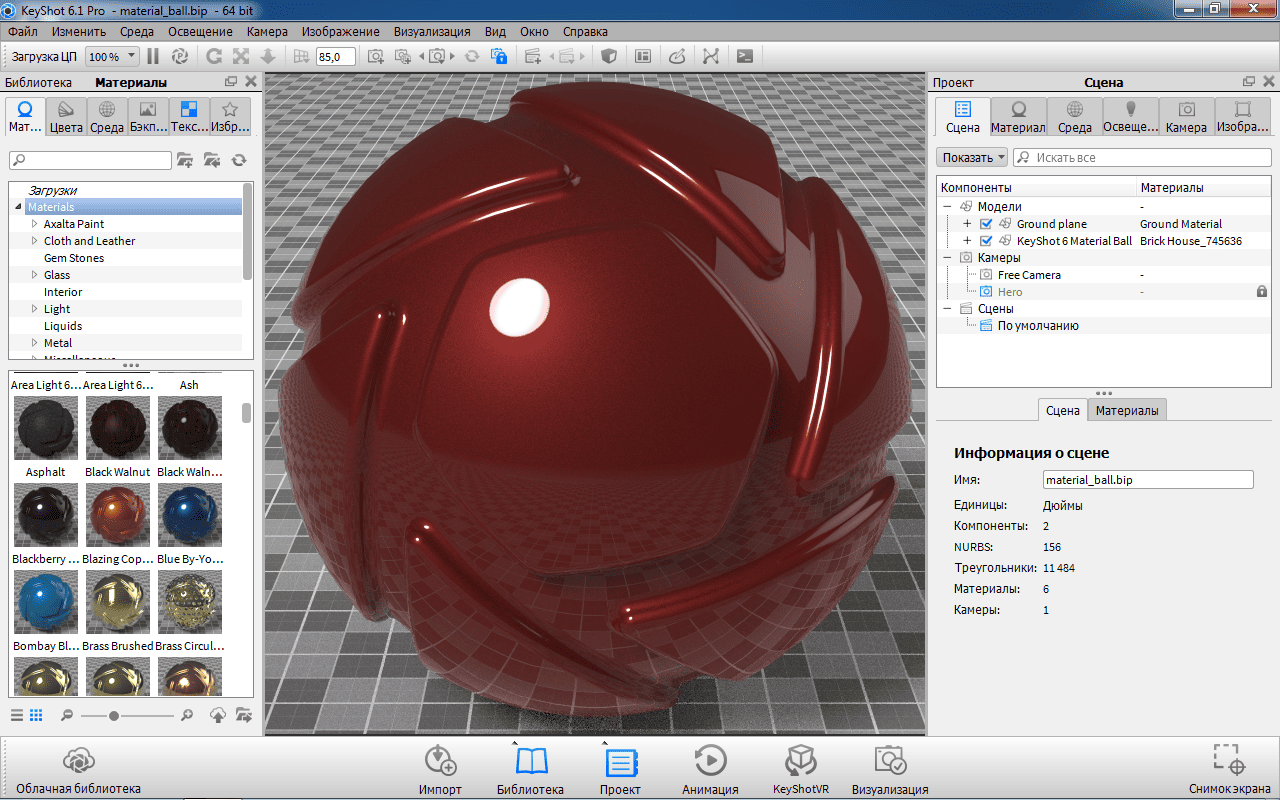This screenshot has width=1280, height=800.
Task: Open the Показать dropdown
Action: point(972,157)
